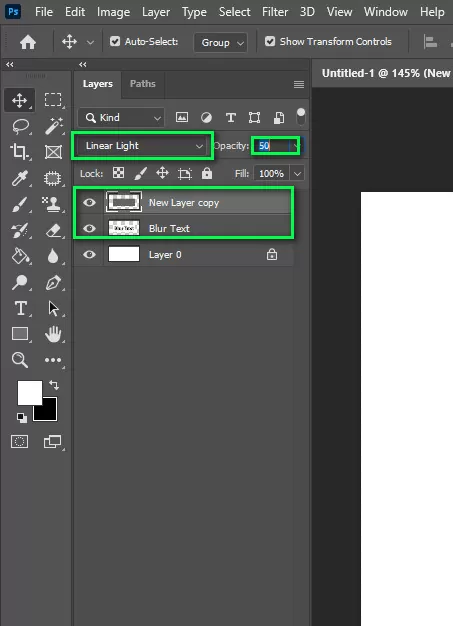The image size is (453, 626).
Task: Open the Filter menu
Action: pos(275,12)
